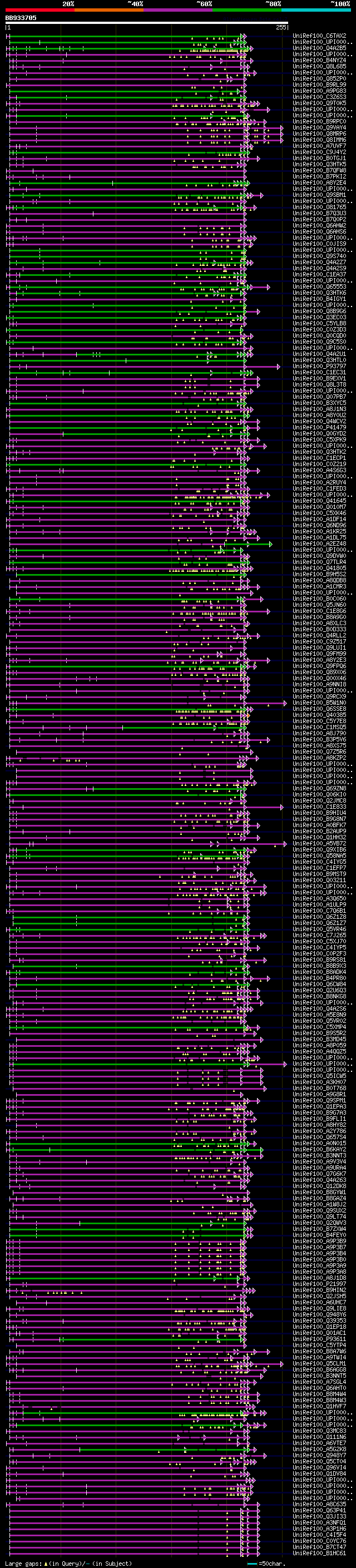Open last hit UniRef100_B1HC61
The width and height of the screenshot is (356, 1568).
[319, 1554]
